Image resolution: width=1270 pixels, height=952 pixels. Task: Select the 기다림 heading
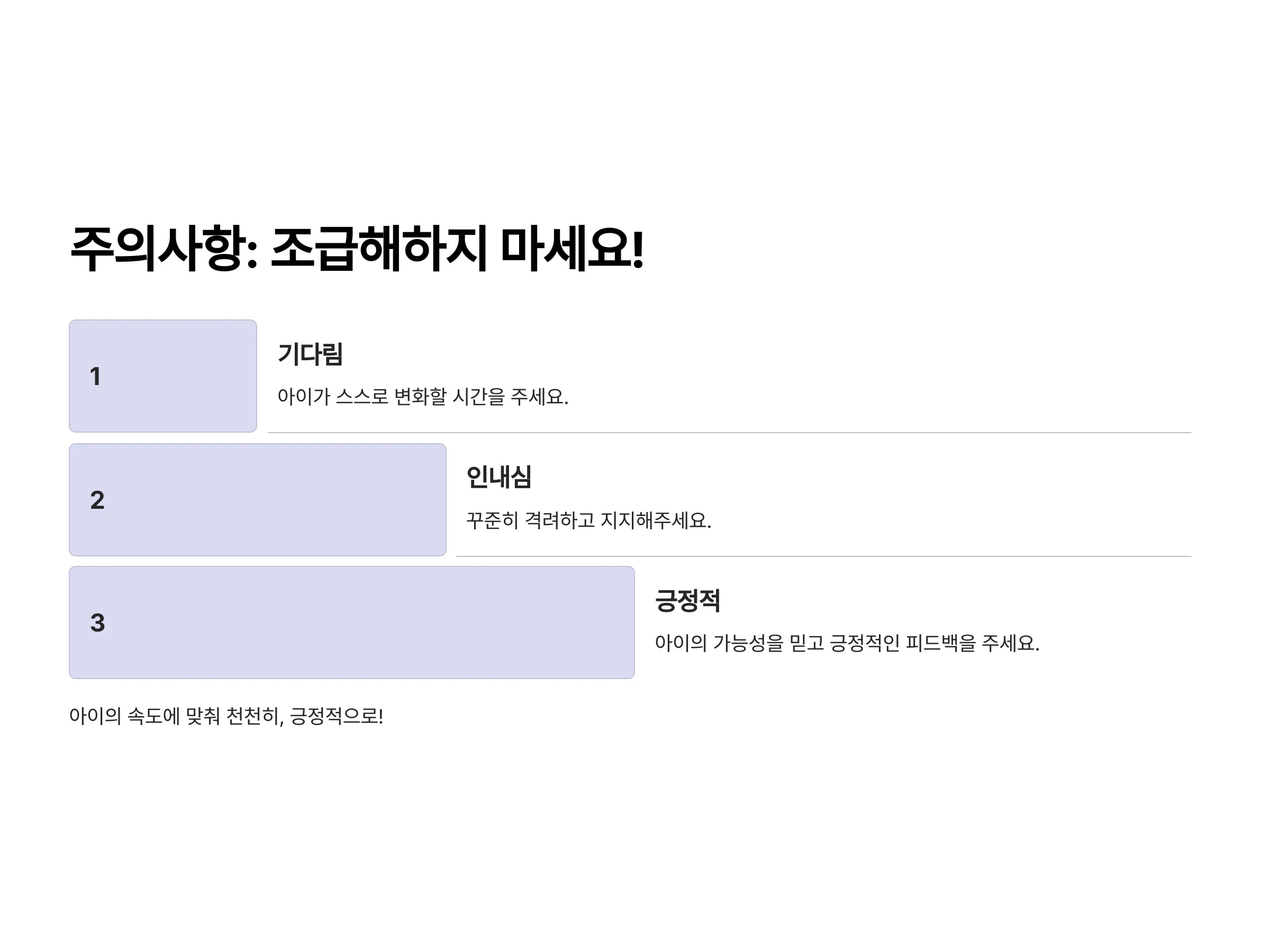point(310,354)
